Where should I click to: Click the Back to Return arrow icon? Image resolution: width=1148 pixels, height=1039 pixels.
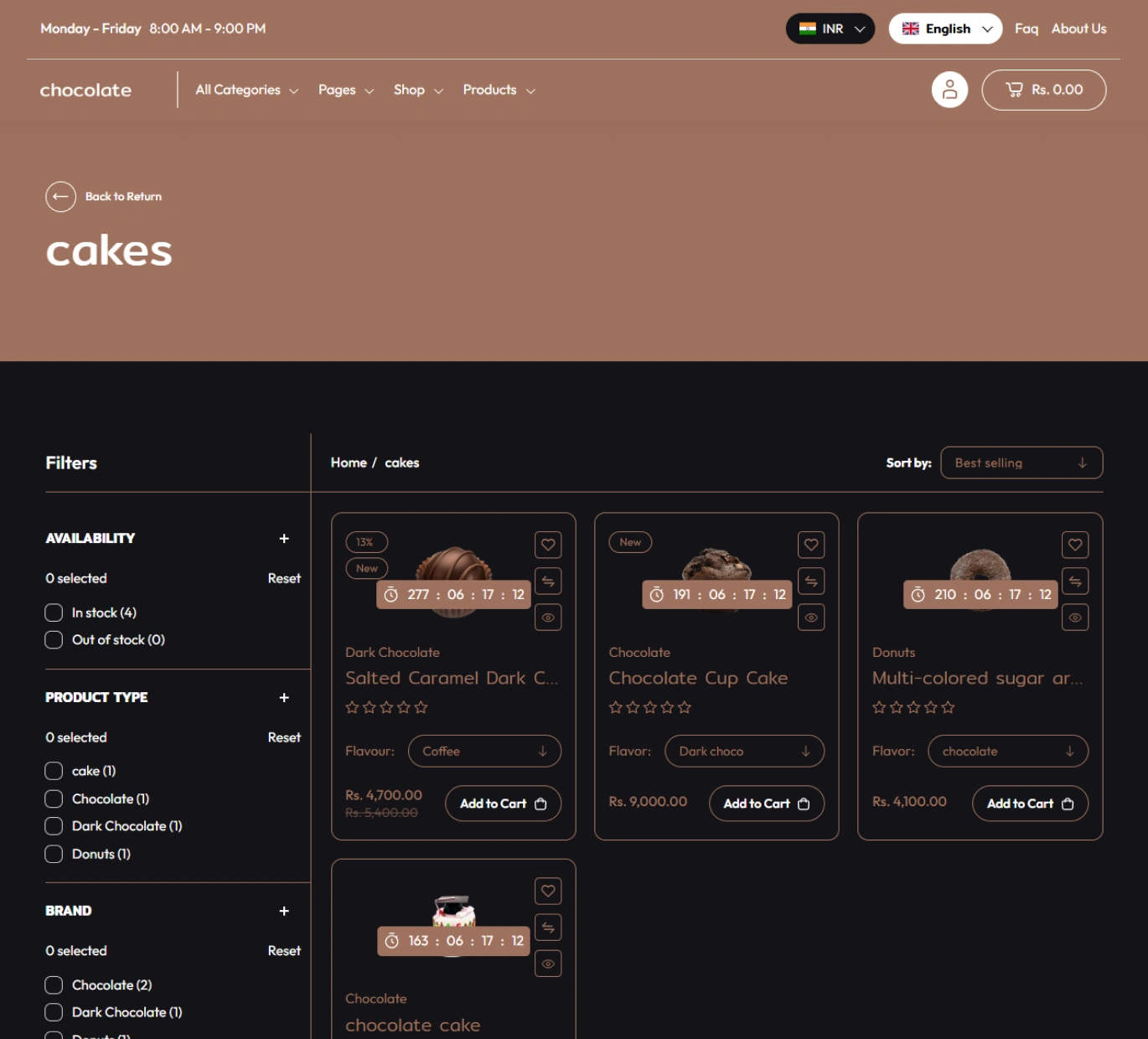click(60, 197)
